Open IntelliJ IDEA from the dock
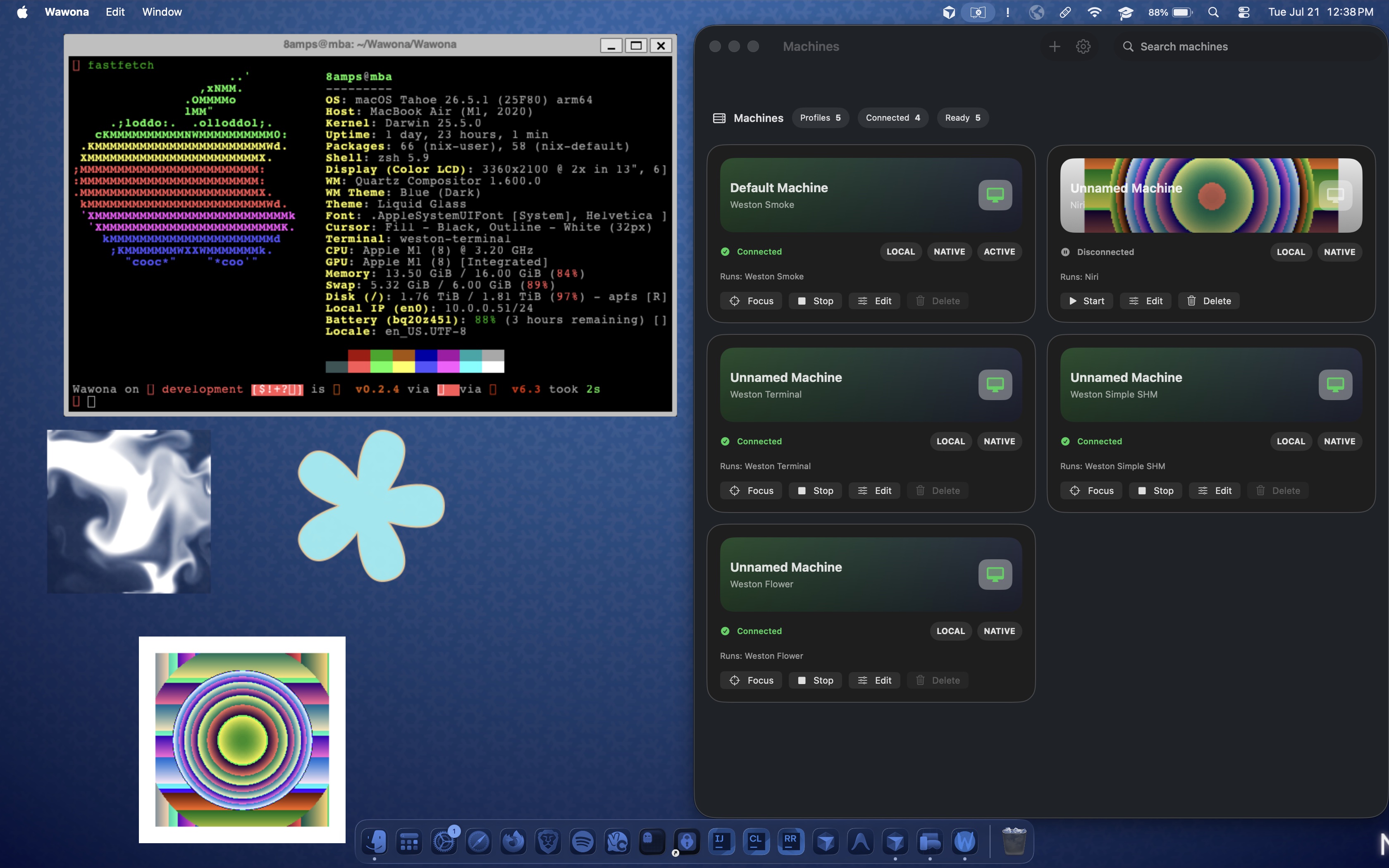The width and height of the screenshot is (1389, 868). [x=722, y=842]
